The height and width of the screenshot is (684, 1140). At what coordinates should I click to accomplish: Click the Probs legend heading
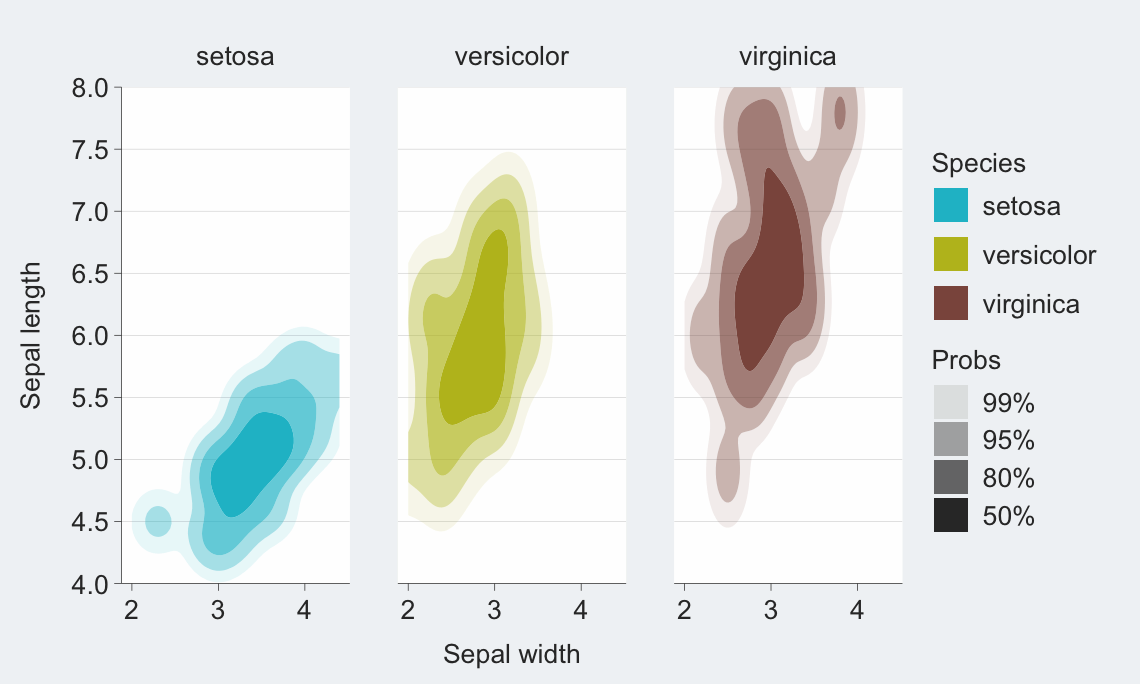coord(966,360)
